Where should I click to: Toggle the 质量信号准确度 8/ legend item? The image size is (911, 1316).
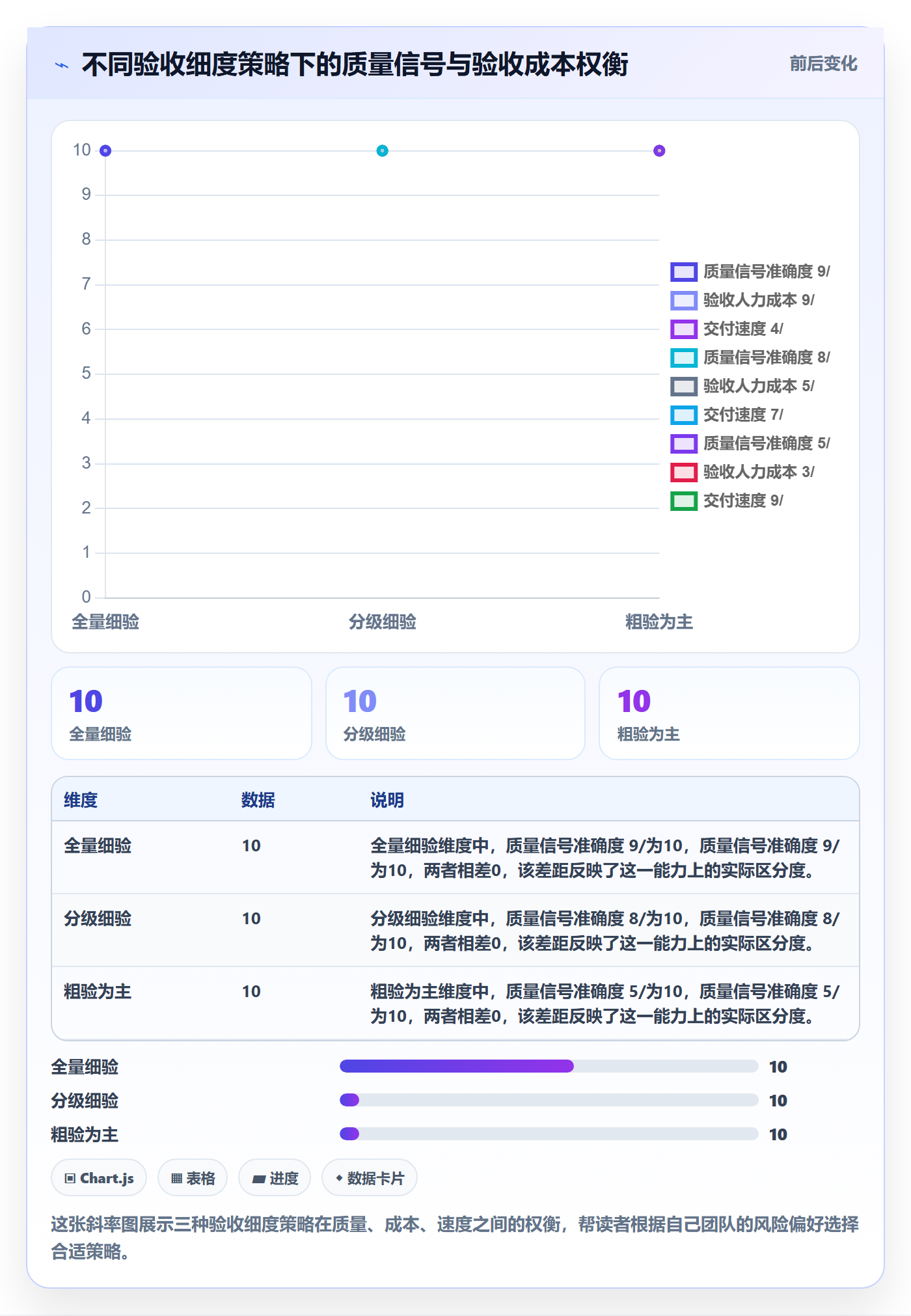(750, 357)
